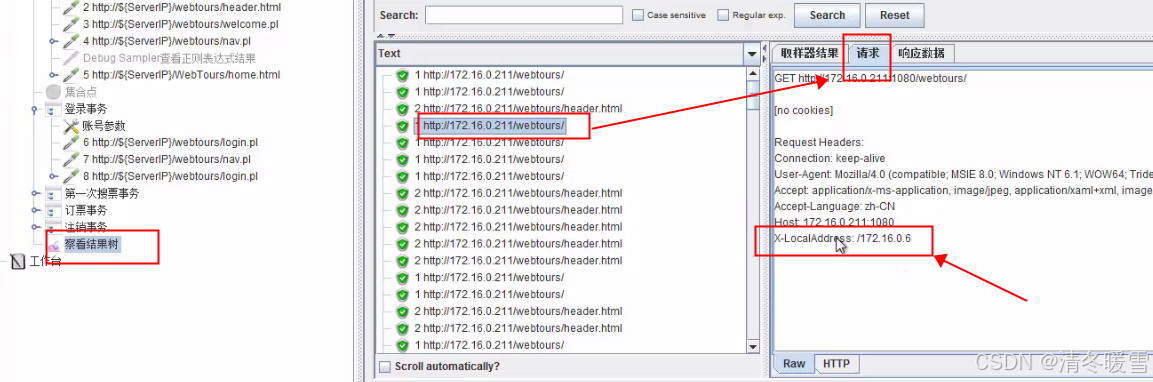Click the sampler icon beside 4 nav.pl
Viewport: 1153px width, 382px height.
[x=71, y=41]
